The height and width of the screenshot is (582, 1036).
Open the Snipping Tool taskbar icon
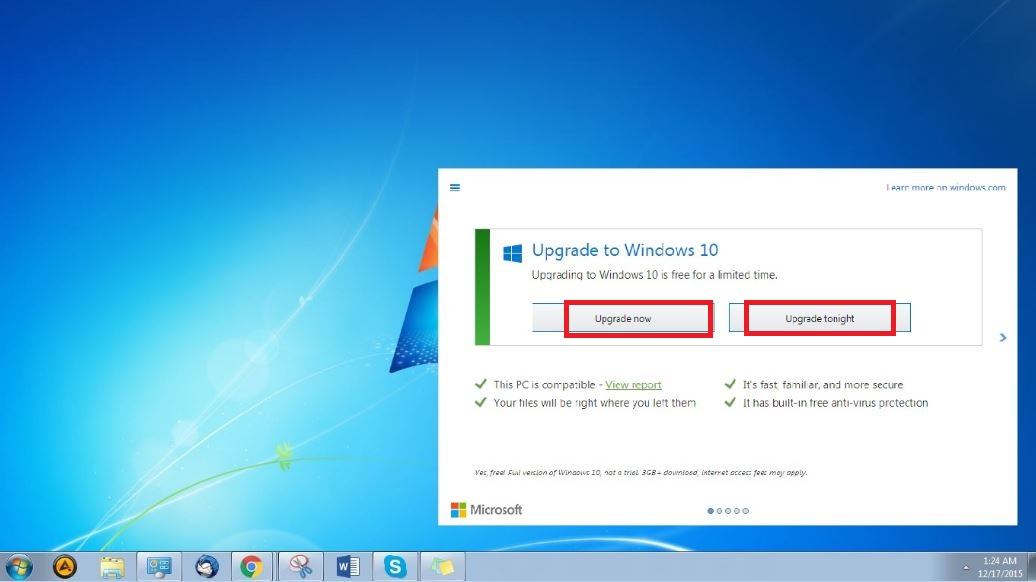[x=301, y=567]
